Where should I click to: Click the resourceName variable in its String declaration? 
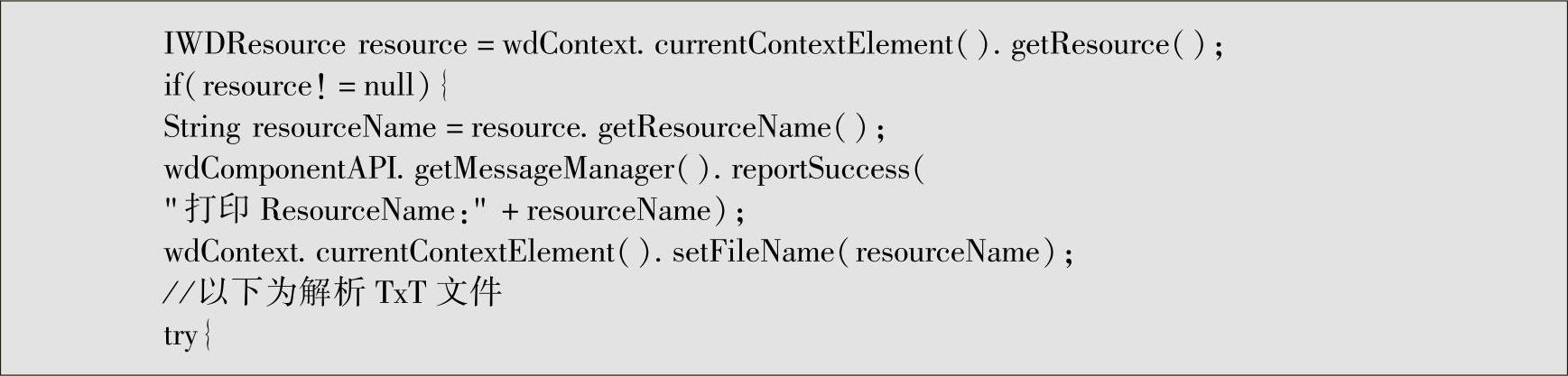coord(344,127)
